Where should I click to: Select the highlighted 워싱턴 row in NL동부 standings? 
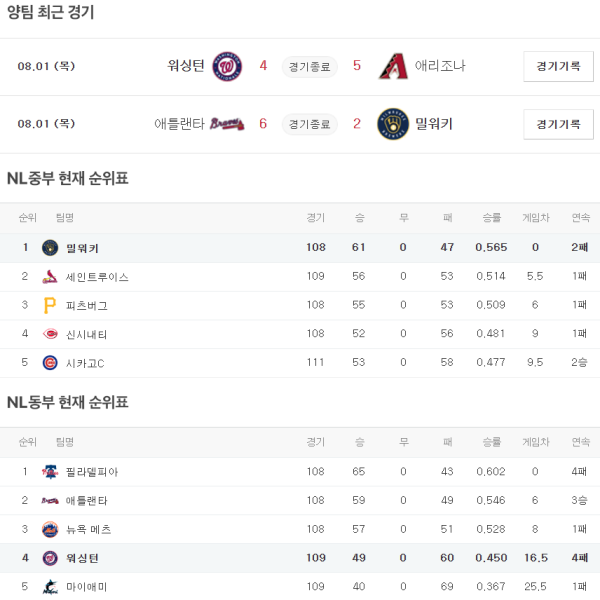[x=300, y=558]
